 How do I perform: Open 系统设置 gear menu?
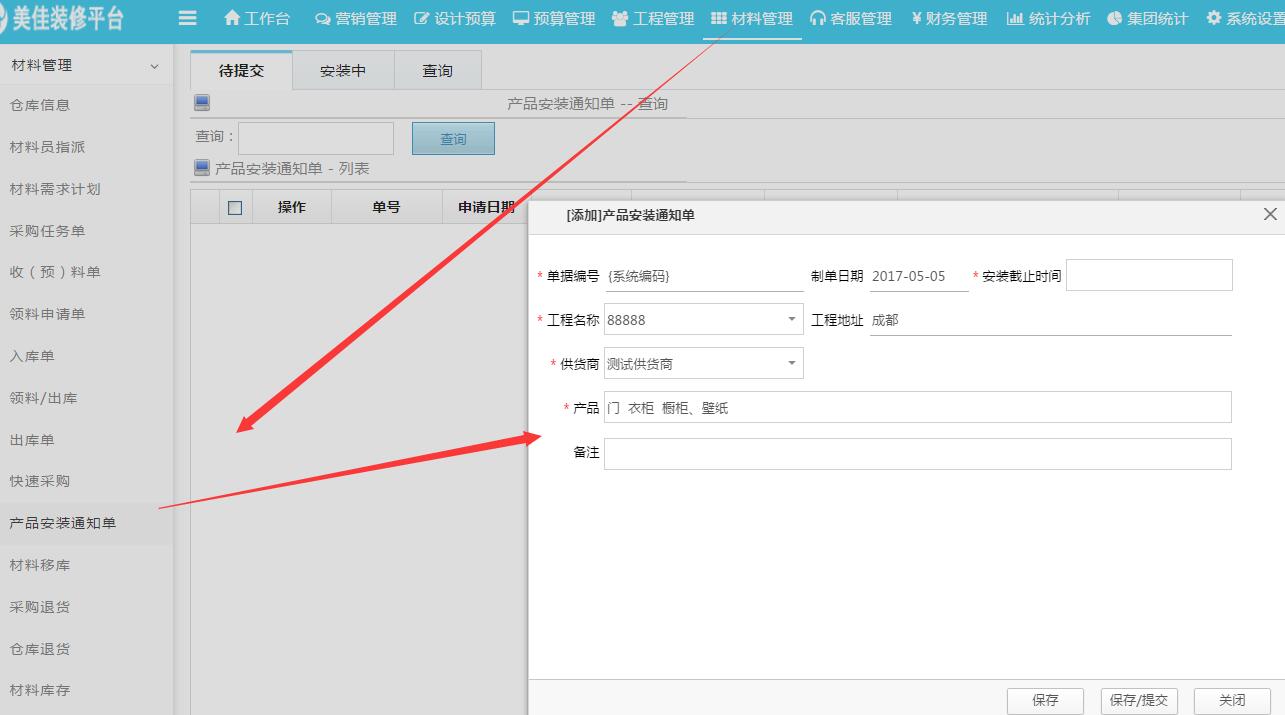[x=1245, y=18]
